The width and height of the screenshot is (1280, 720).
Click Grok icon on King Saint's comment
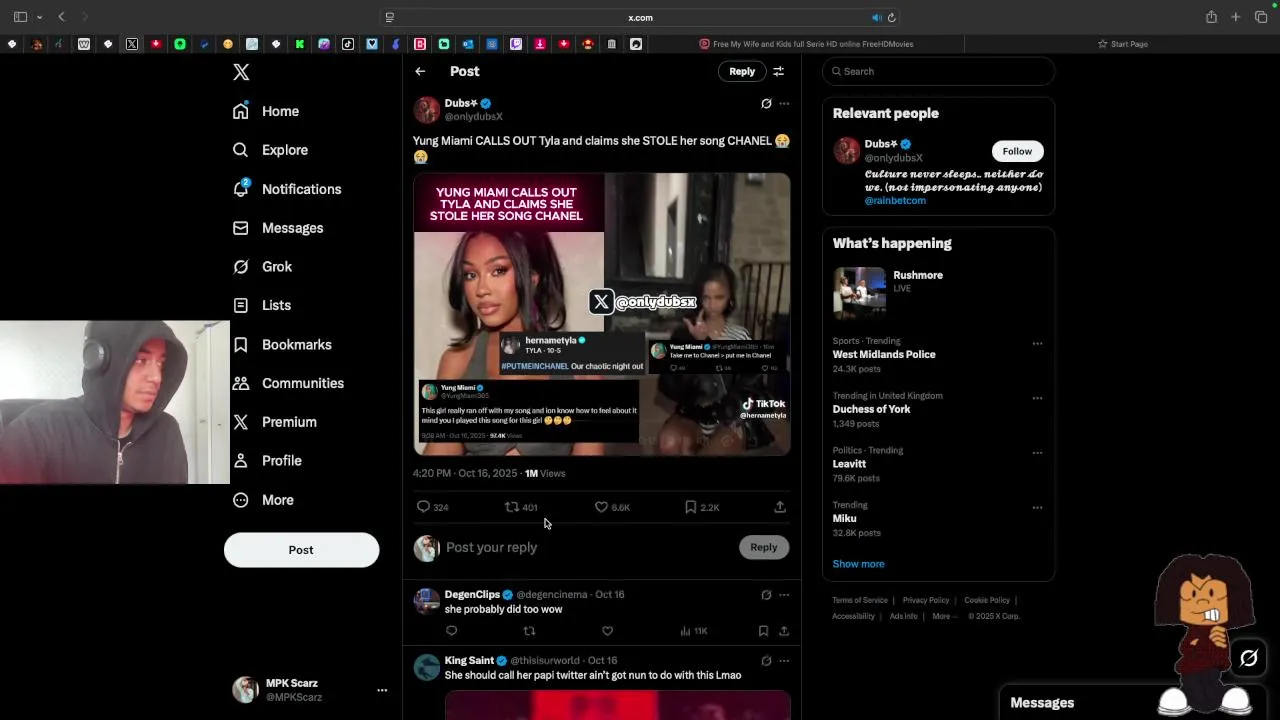(766, 660)
